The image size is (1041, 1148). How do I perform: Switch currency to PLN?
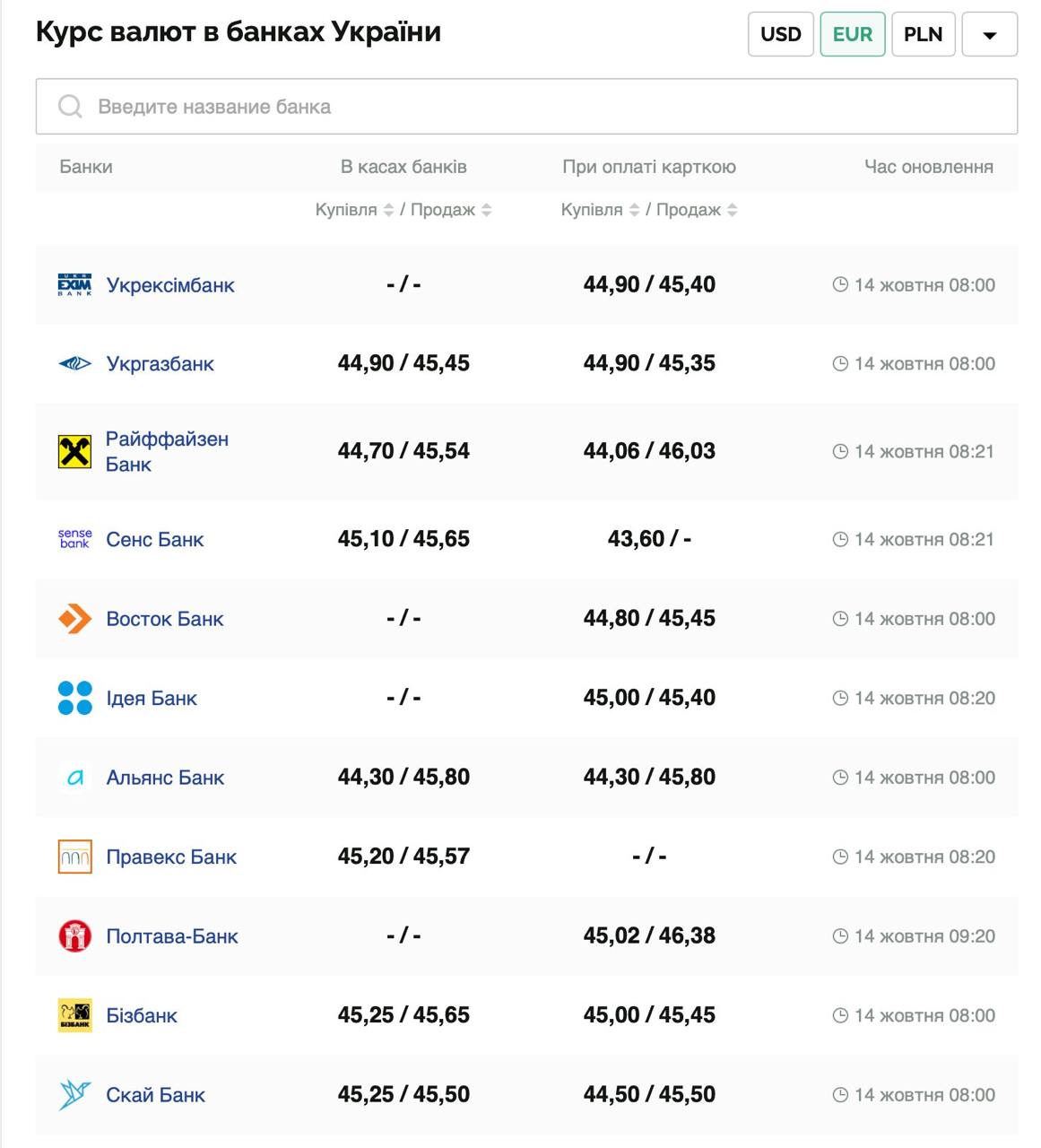923,34
